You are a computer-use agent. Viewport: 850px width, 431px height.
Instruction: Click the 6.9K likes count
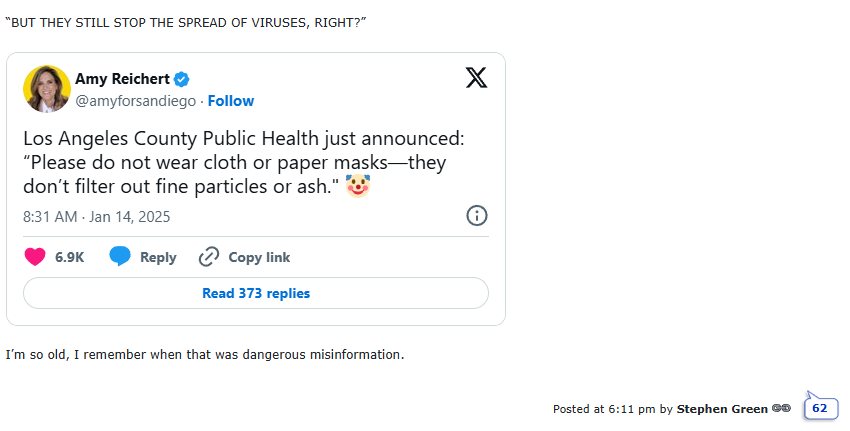pos(69,257)
